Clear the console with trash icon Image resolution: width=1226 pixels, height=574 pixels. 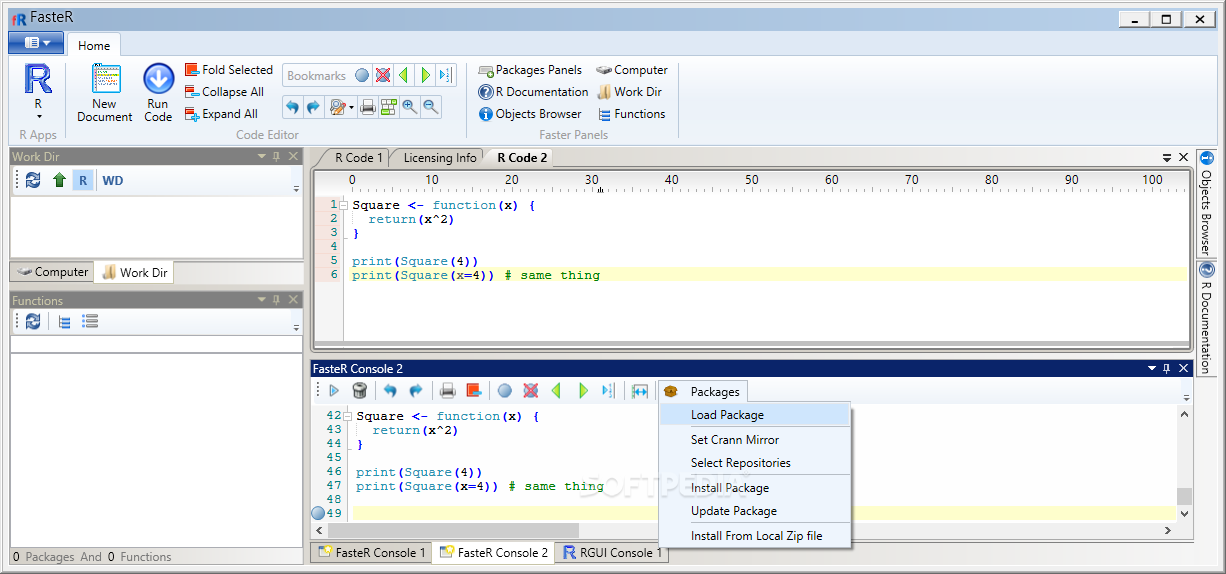pyautogui.click(x=359, y=391)
